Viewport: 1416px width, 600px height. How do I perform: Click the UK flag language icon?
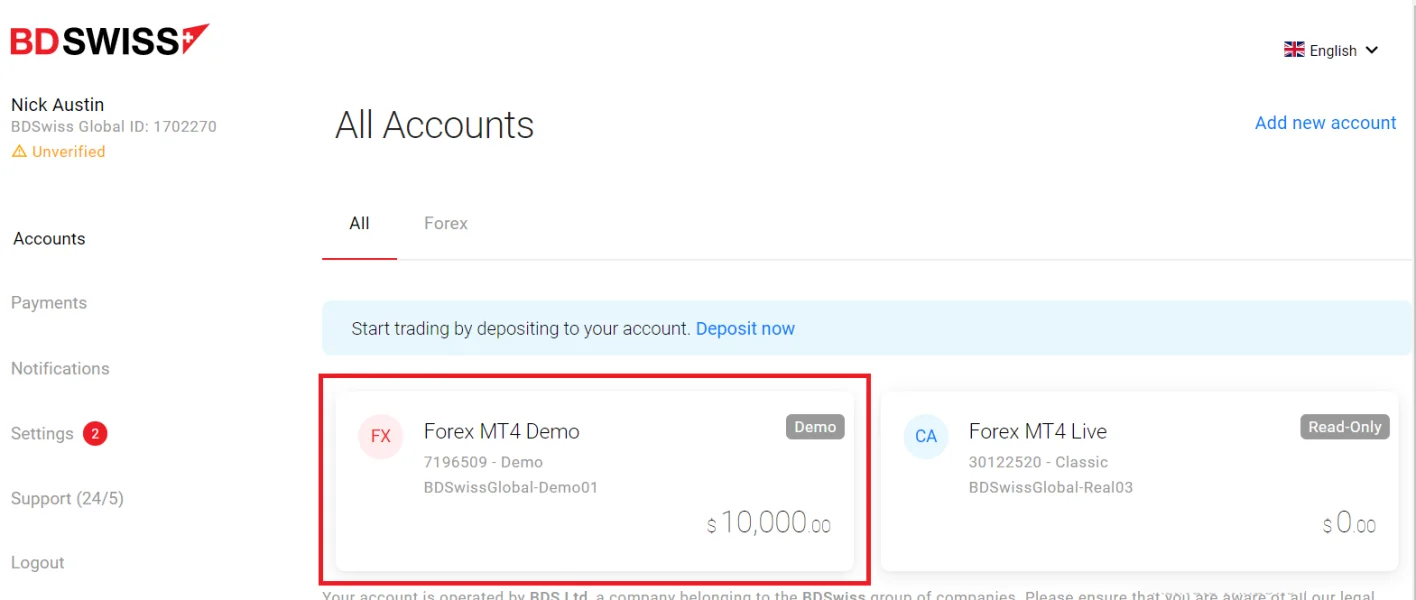click(1294, 50)
